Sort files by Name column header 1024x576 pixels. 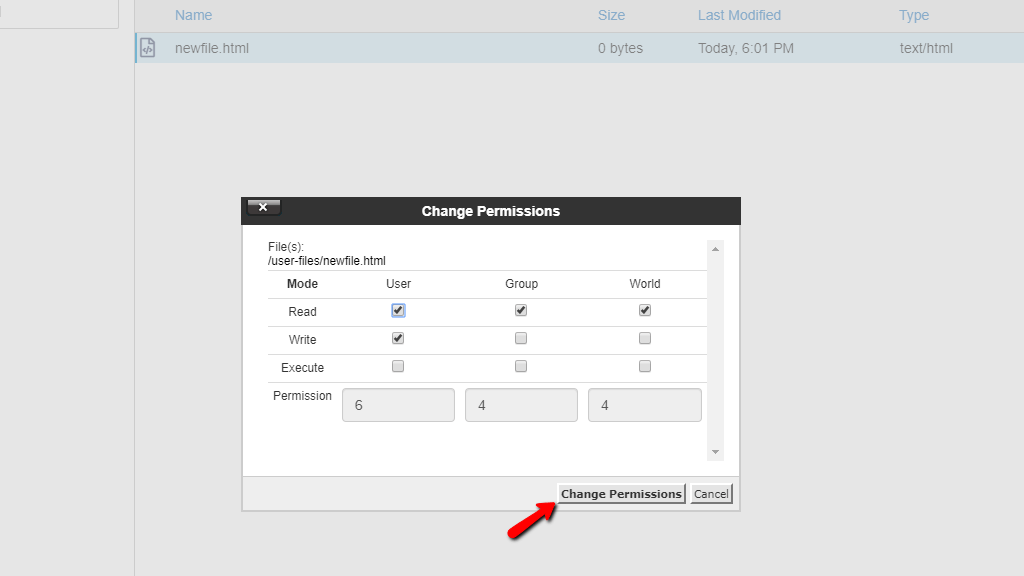193,15
